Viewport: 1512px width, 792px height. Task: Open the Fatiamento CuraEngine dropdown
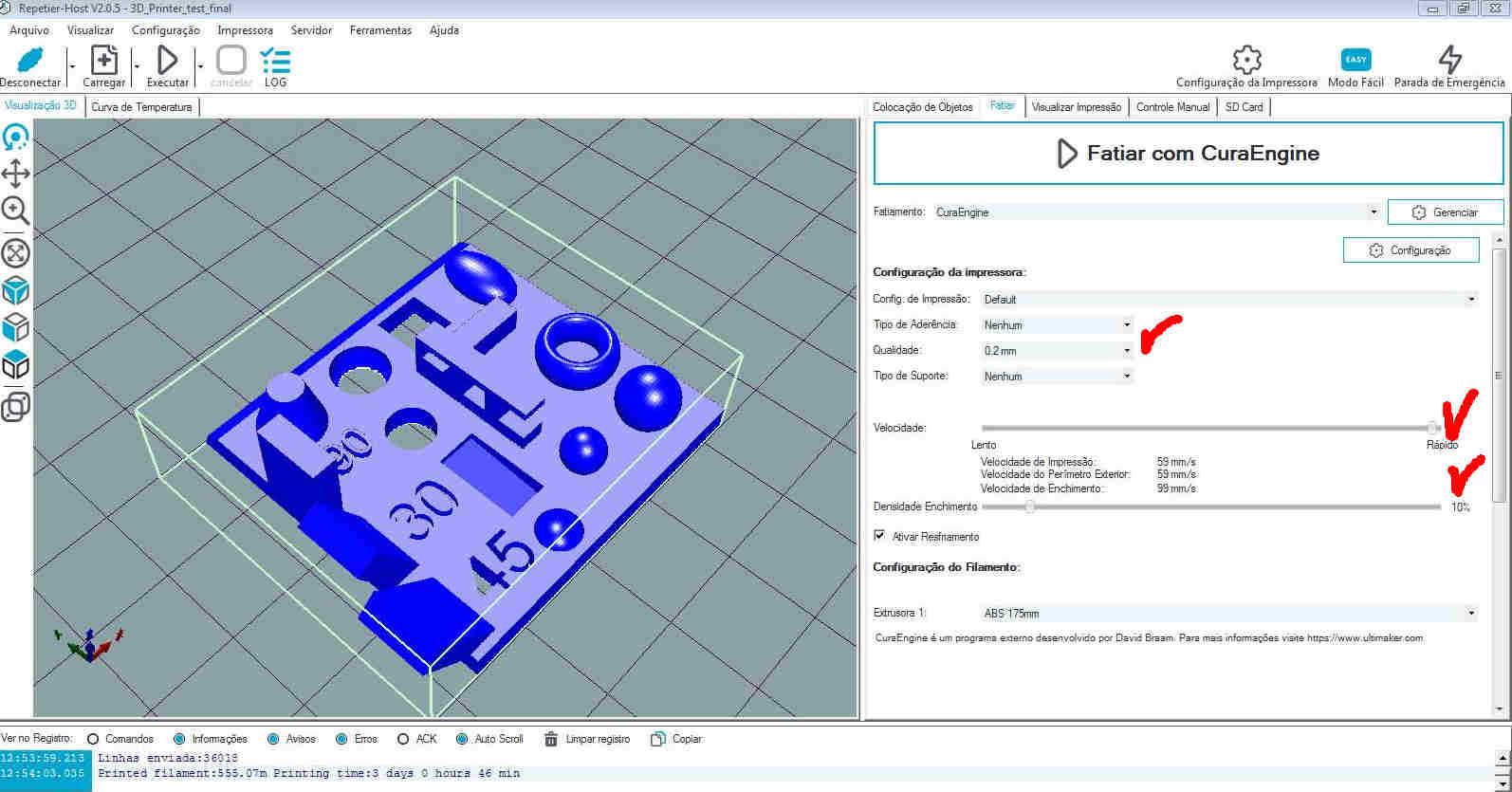click(x=1156, y=212)
